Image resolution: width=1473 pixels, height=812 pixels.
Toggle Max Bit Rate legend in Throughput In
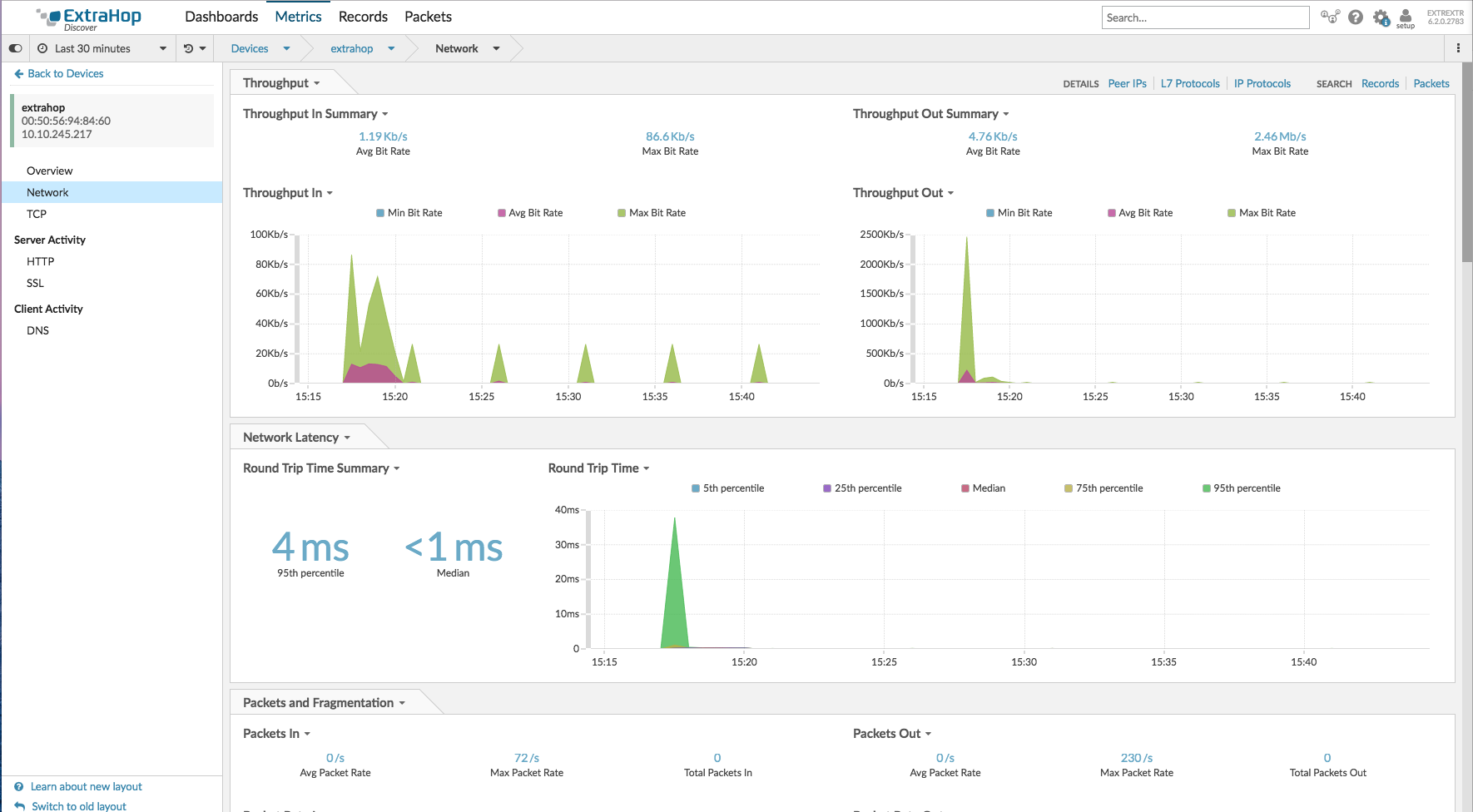652,213
